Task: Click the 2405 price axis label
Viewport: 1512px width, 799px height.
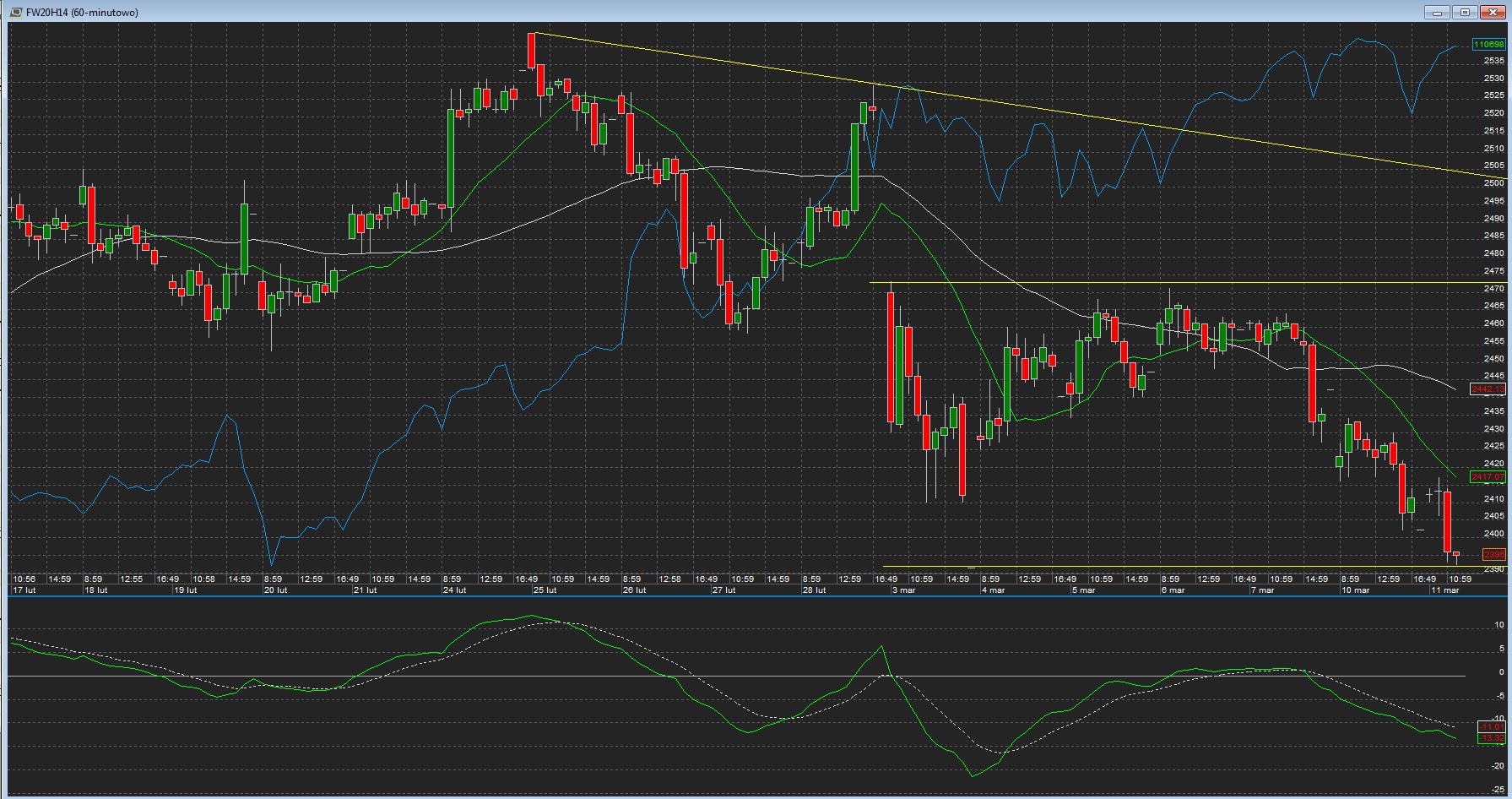Action: click(1493, 516)
